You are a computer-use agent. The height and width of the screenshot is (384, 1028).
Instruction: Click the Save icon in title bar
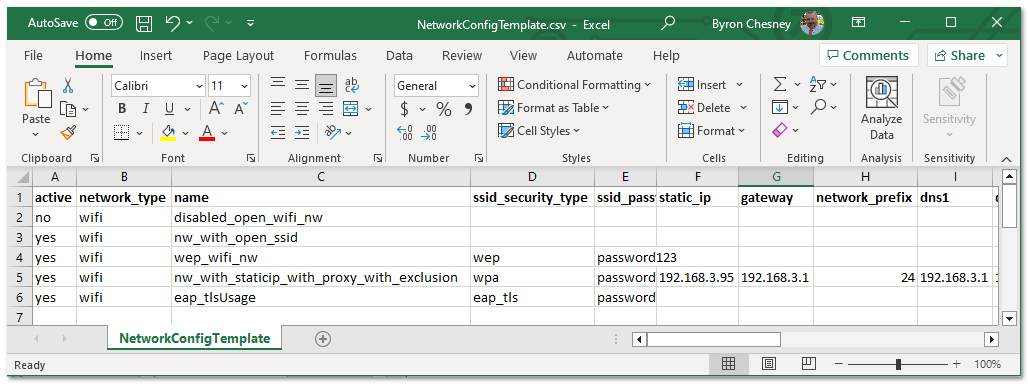click(x=144, y=24)
